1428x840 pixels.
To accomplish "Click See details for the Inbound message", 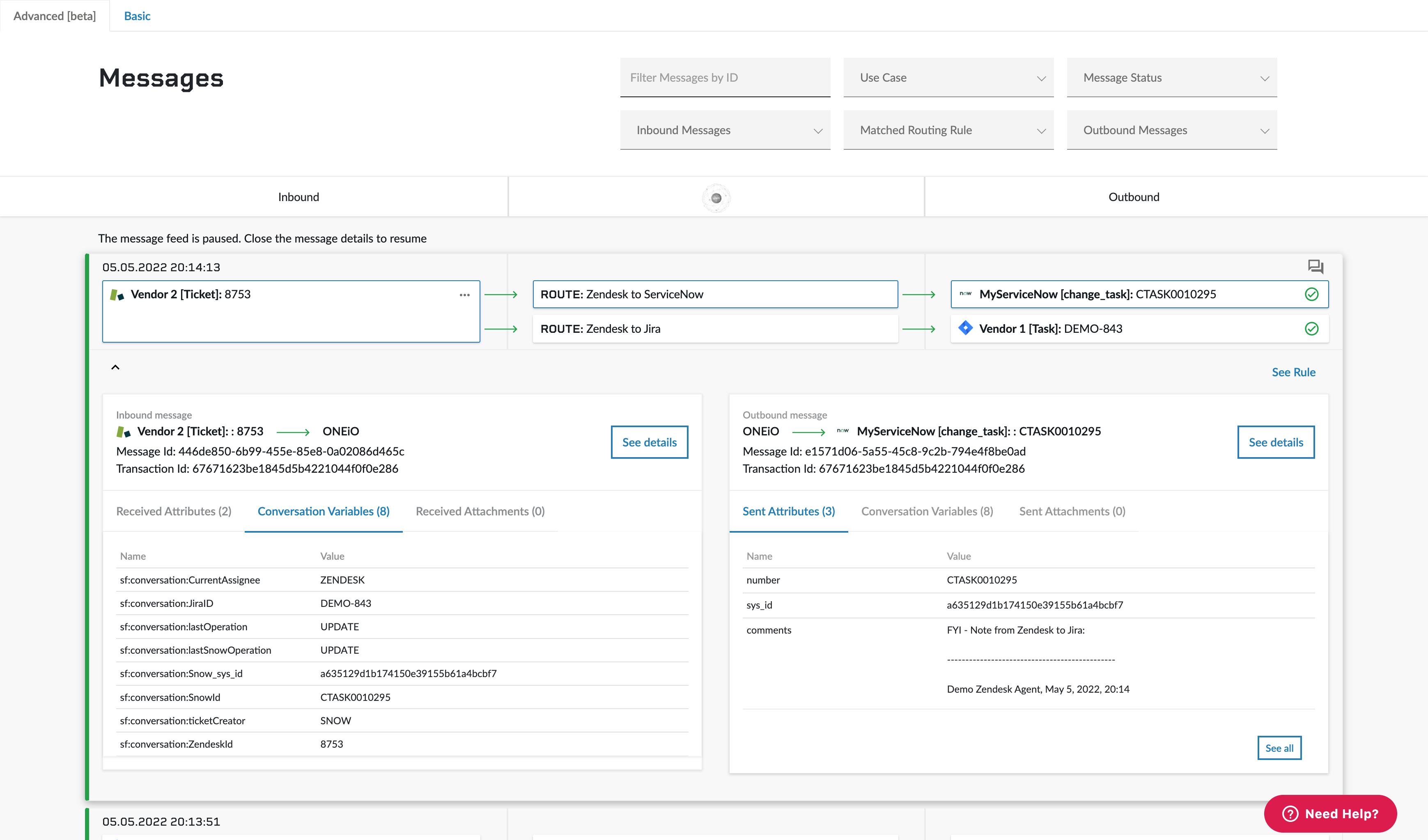I will (650, 442).
